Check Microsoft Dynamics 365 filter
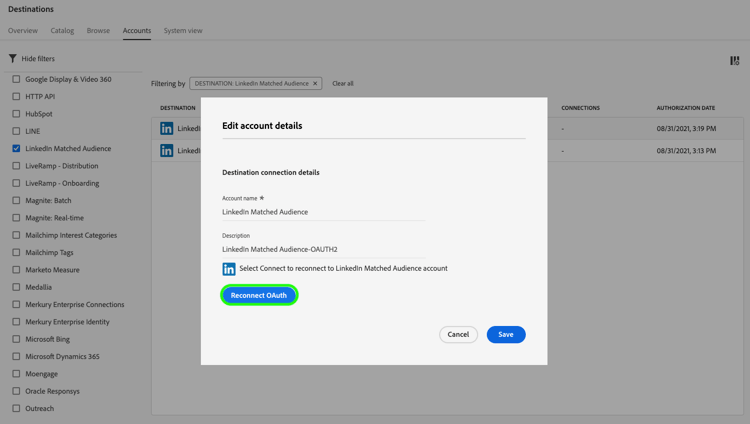 [16, 357]
